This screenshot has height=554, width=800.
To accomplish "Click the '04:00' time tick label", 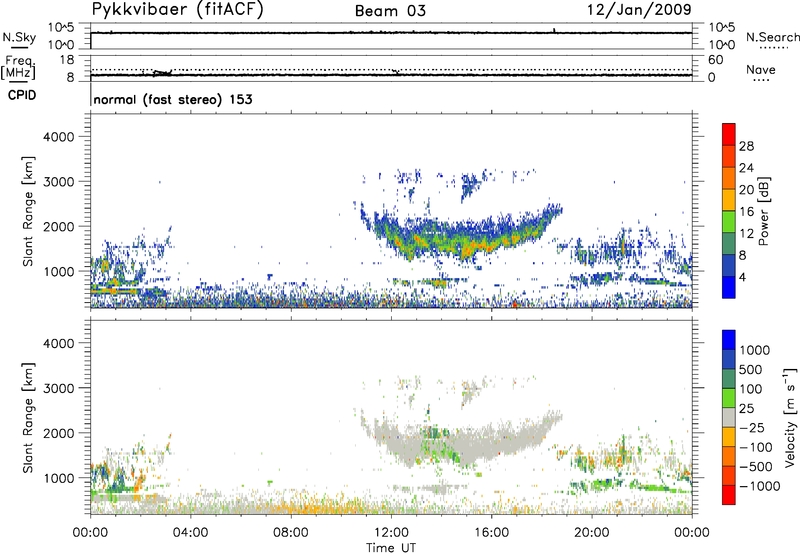I will pyautogui.click(x=190, y=533).
